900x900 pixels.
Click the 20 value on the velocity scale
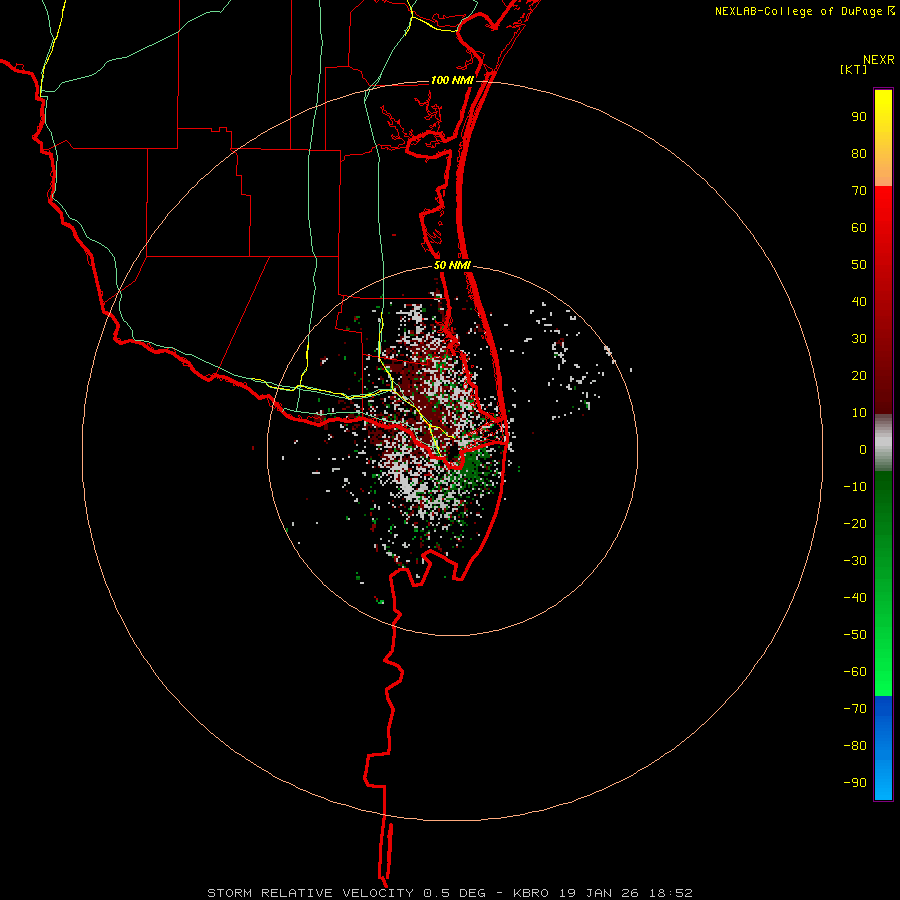[x=859, y=375]
